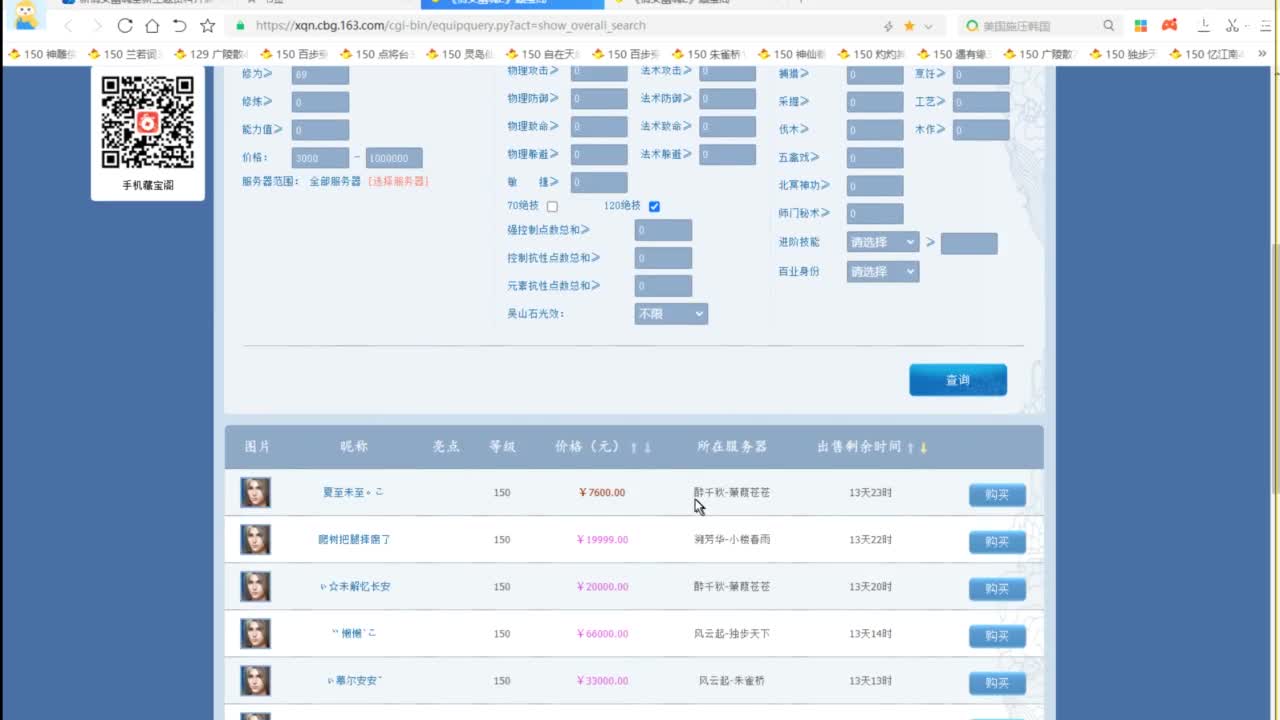
Task: Click the download icon in browser toolbar
Action: pyautogui.click(x=1204, y=26)
